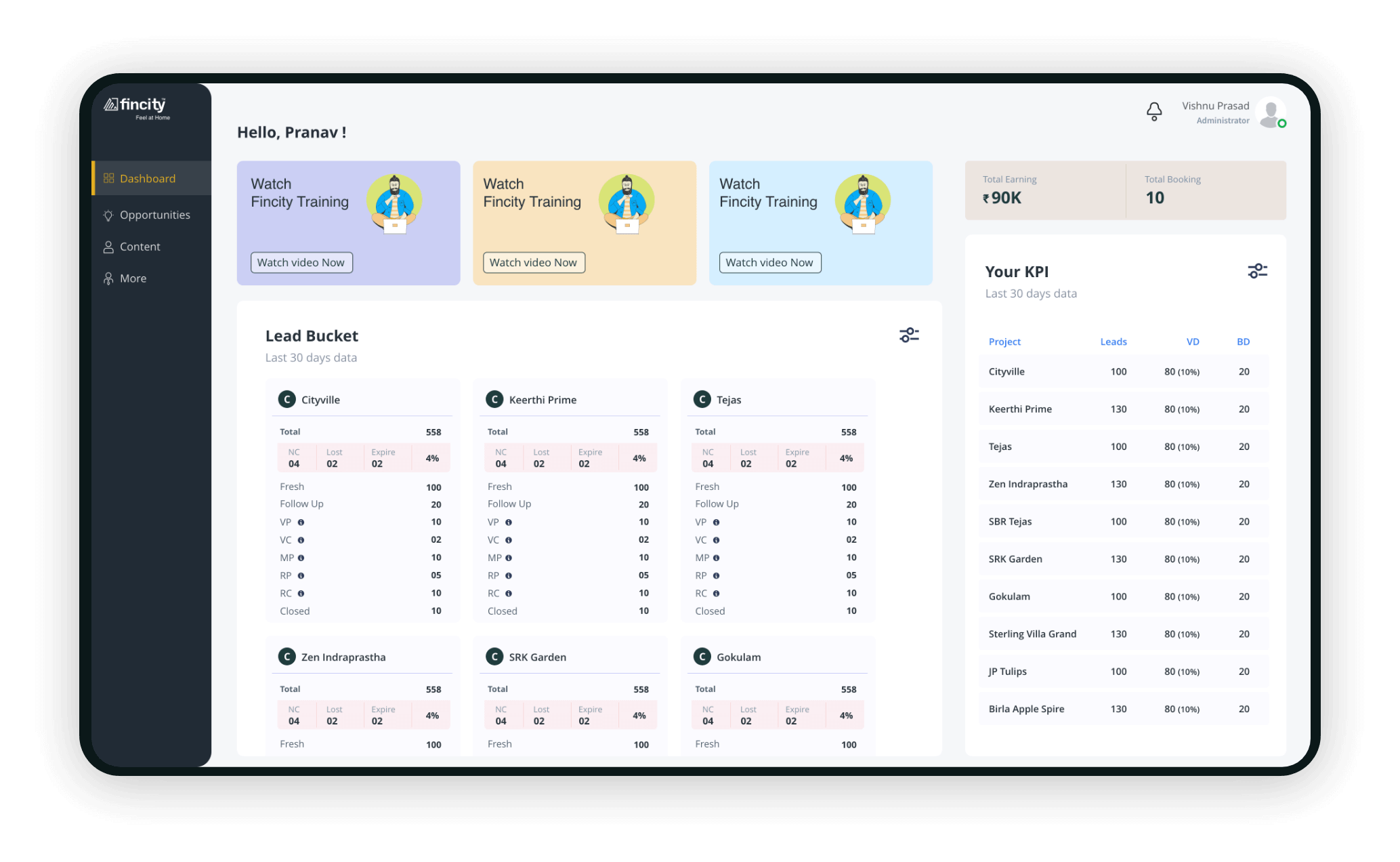The image size is (1400, 862).
Task: Click the Gokulam card C badge
Action: [x=702, y=657]
